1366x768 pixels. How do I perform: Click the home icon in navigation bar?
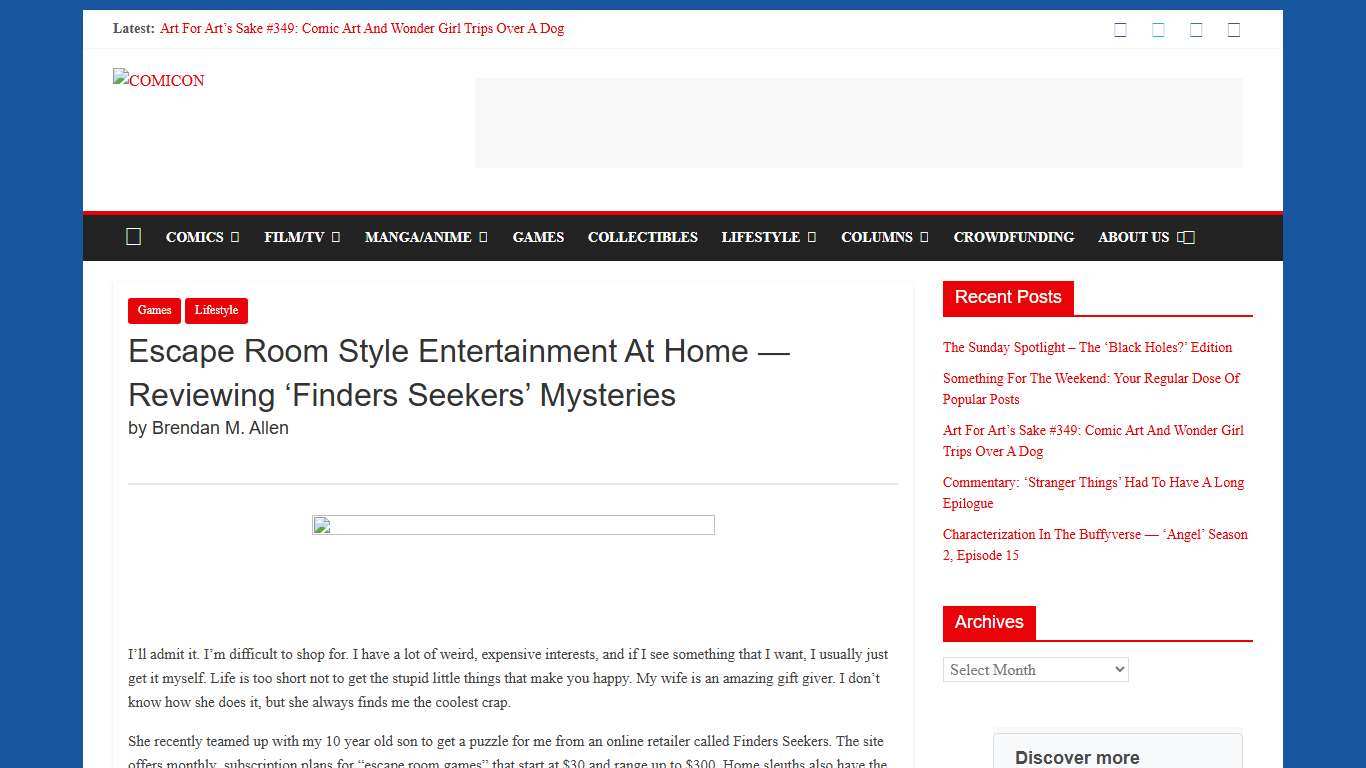click(x=133, y=237)
